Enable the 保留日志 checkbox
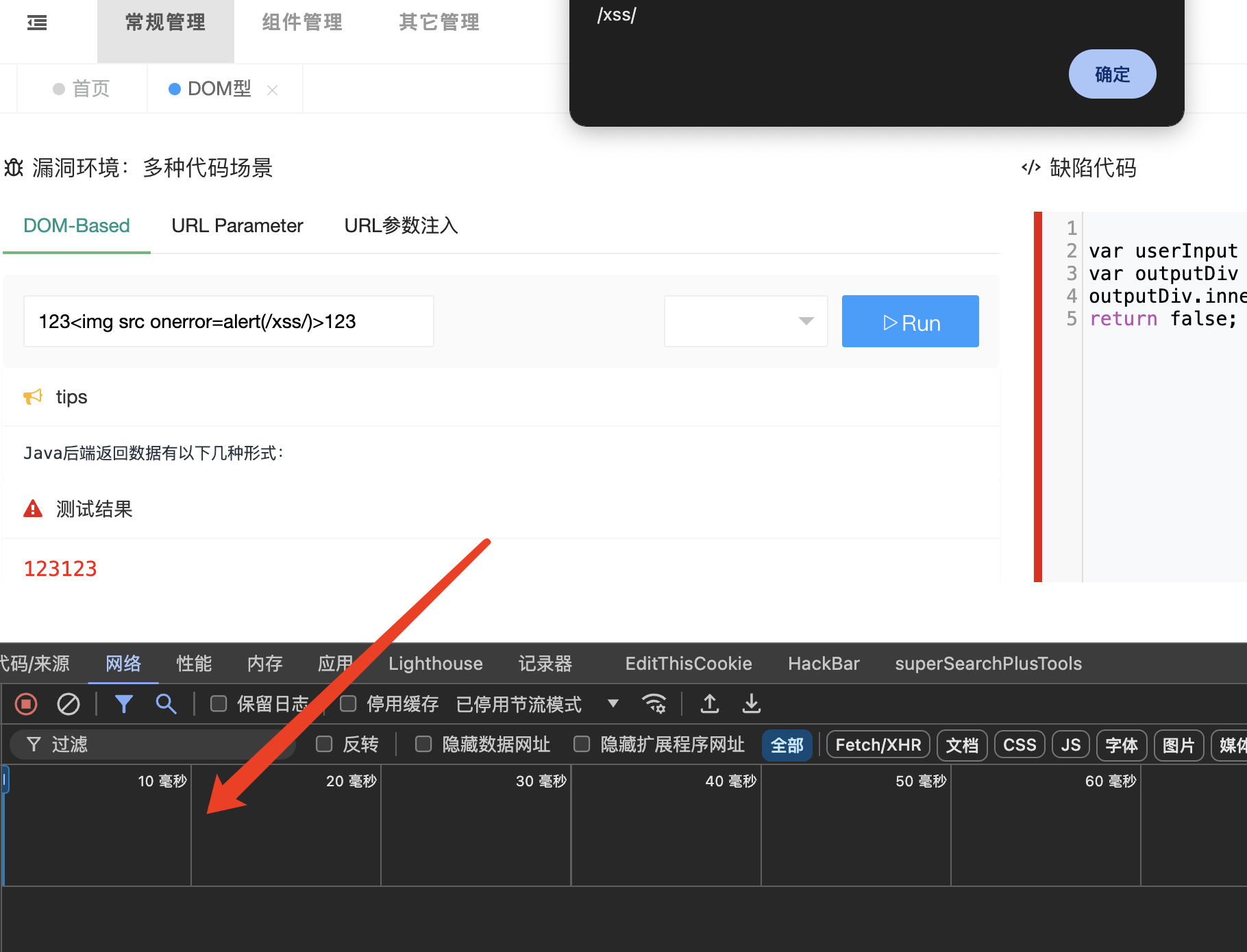This screenshot has height=952, width=1247. click(219, 704)
